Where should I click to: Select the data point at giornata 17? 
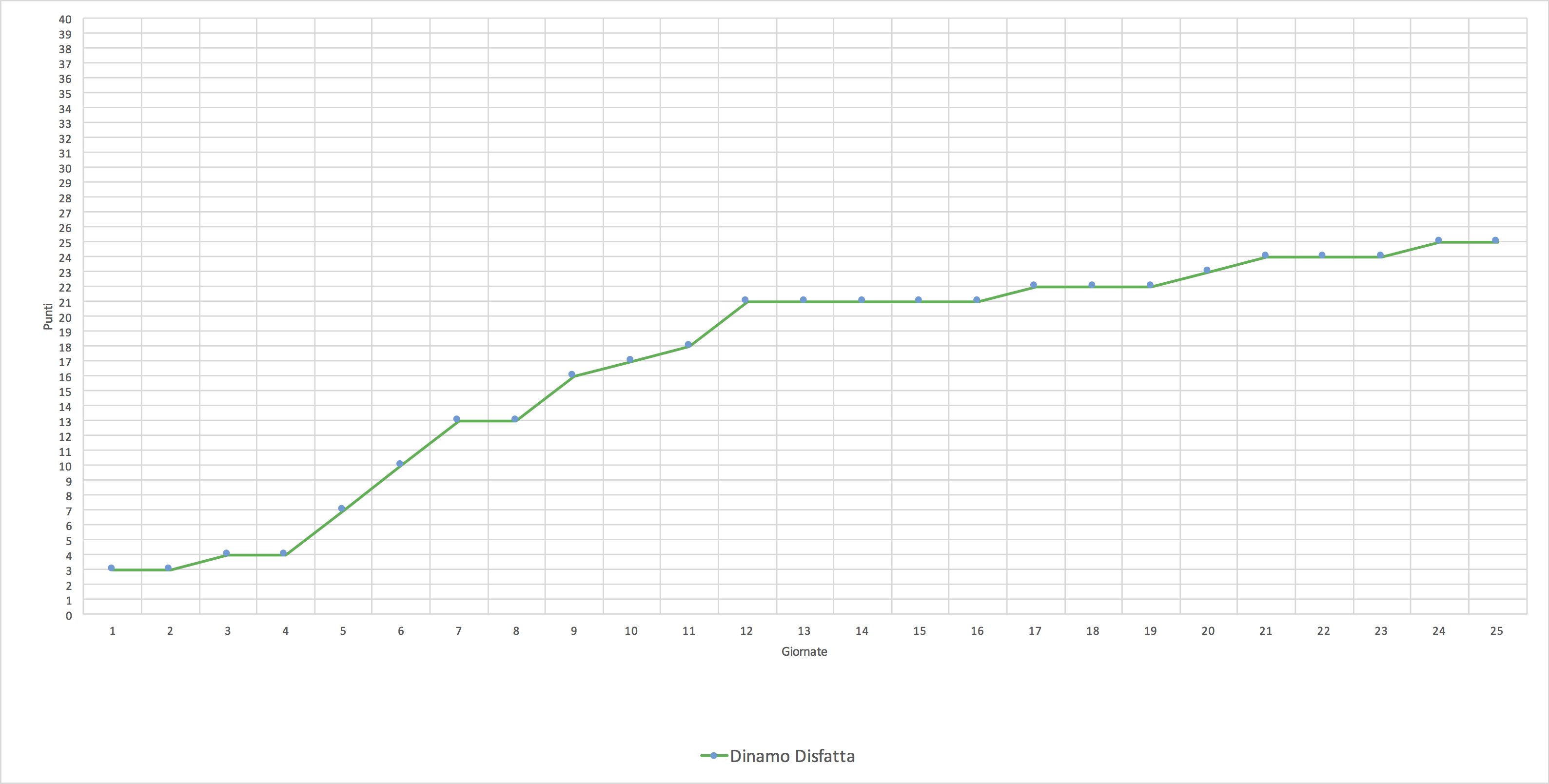1034,285
